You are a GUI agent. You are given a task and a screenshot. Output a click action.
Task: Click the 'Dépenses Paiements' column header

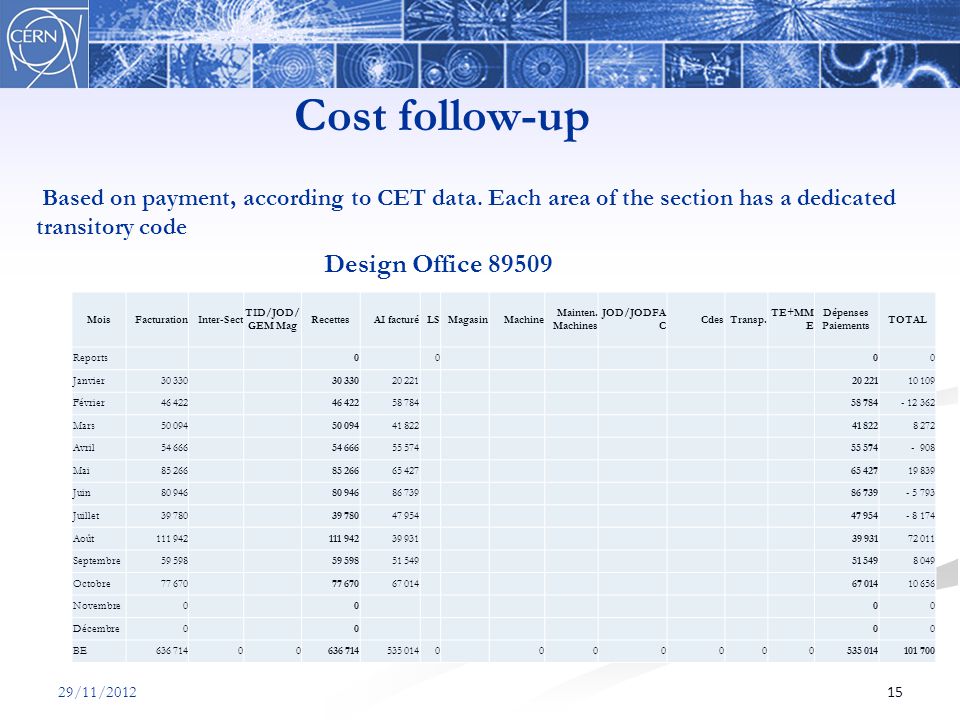coord(846,319)
